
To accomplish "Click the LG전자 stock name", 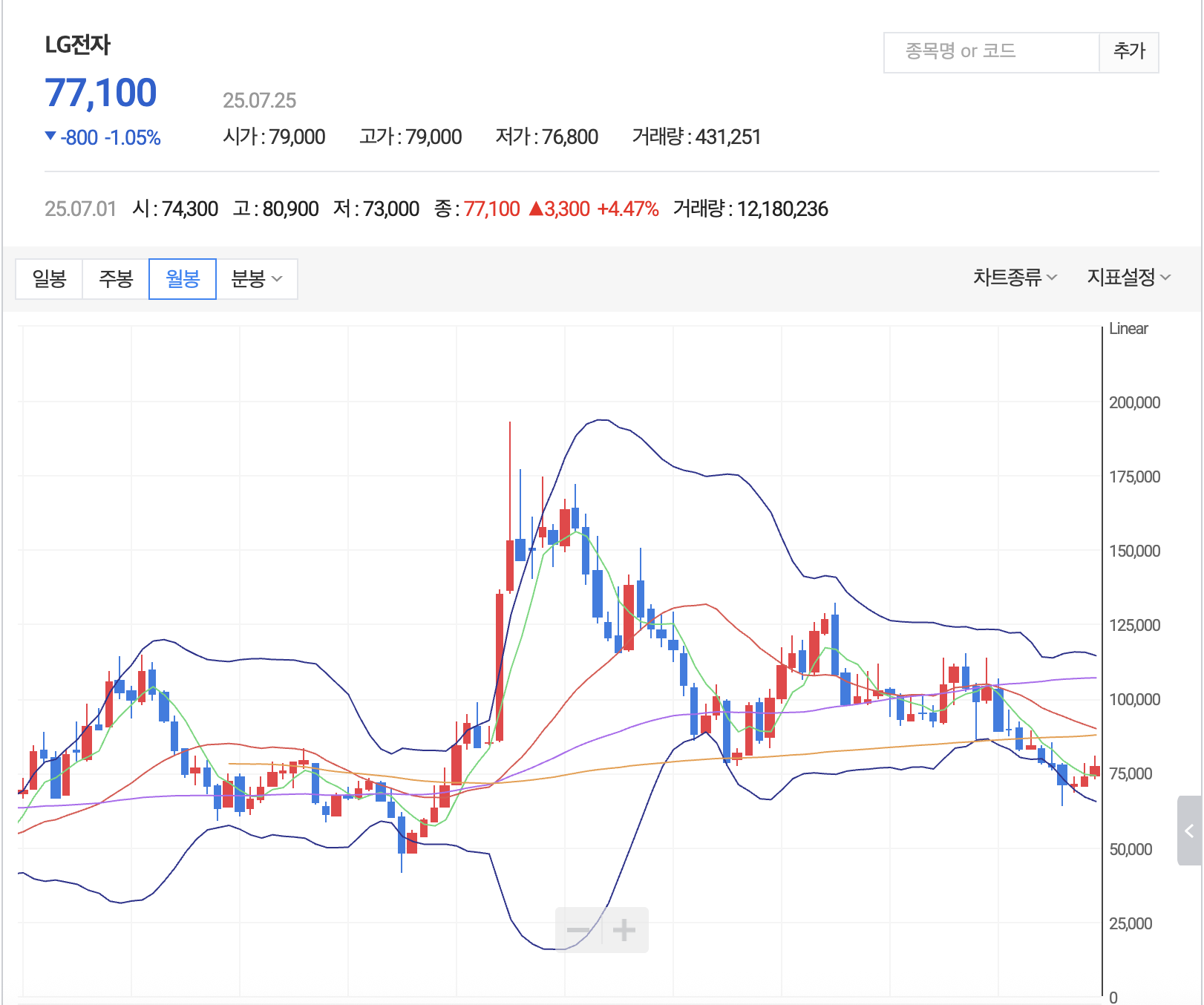I will (x=77, y=45).
